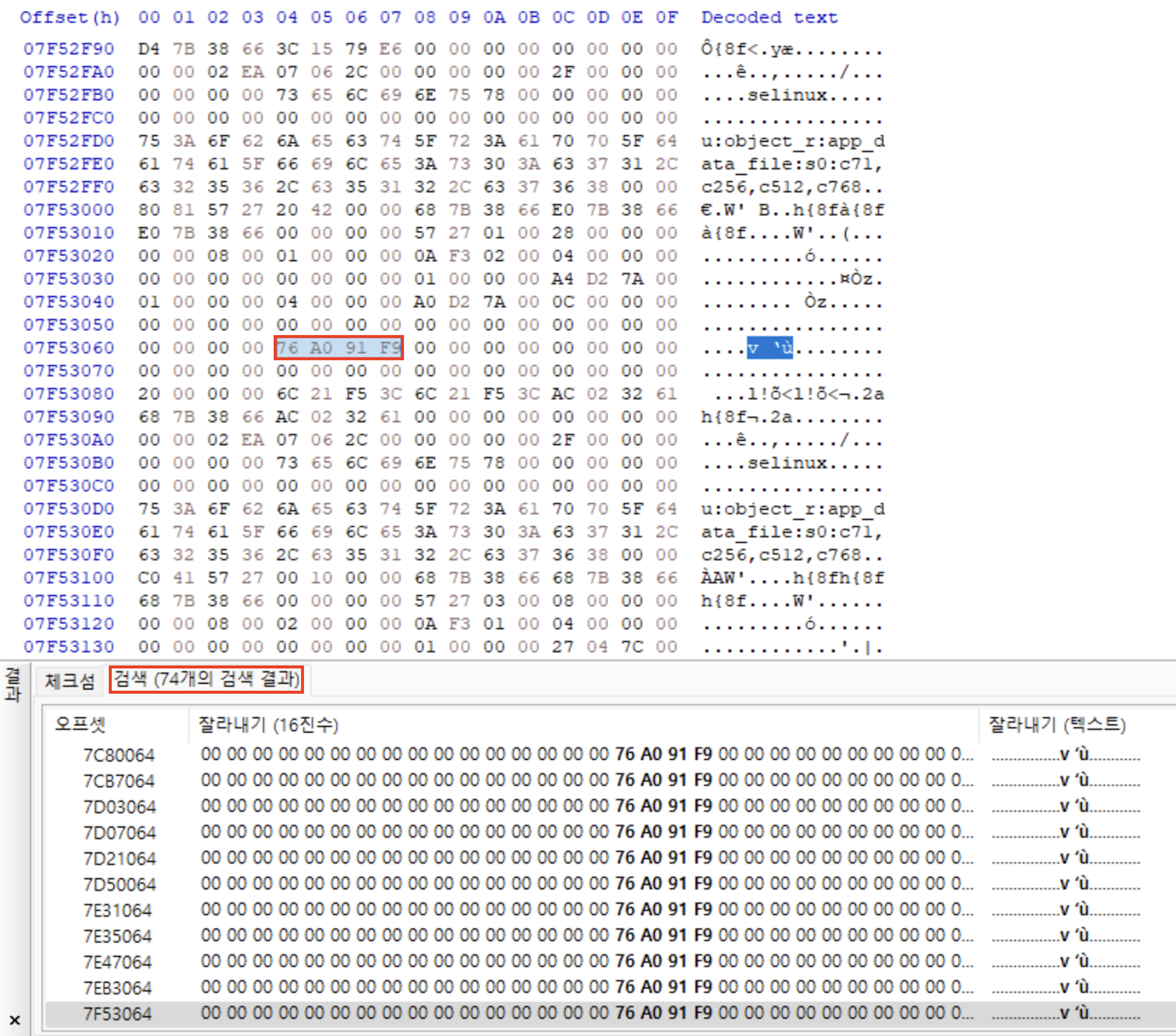The height and width of the screenshot is (1036, 1176).
Task: Close the results panel with X icon
Action: (15, 1020)
